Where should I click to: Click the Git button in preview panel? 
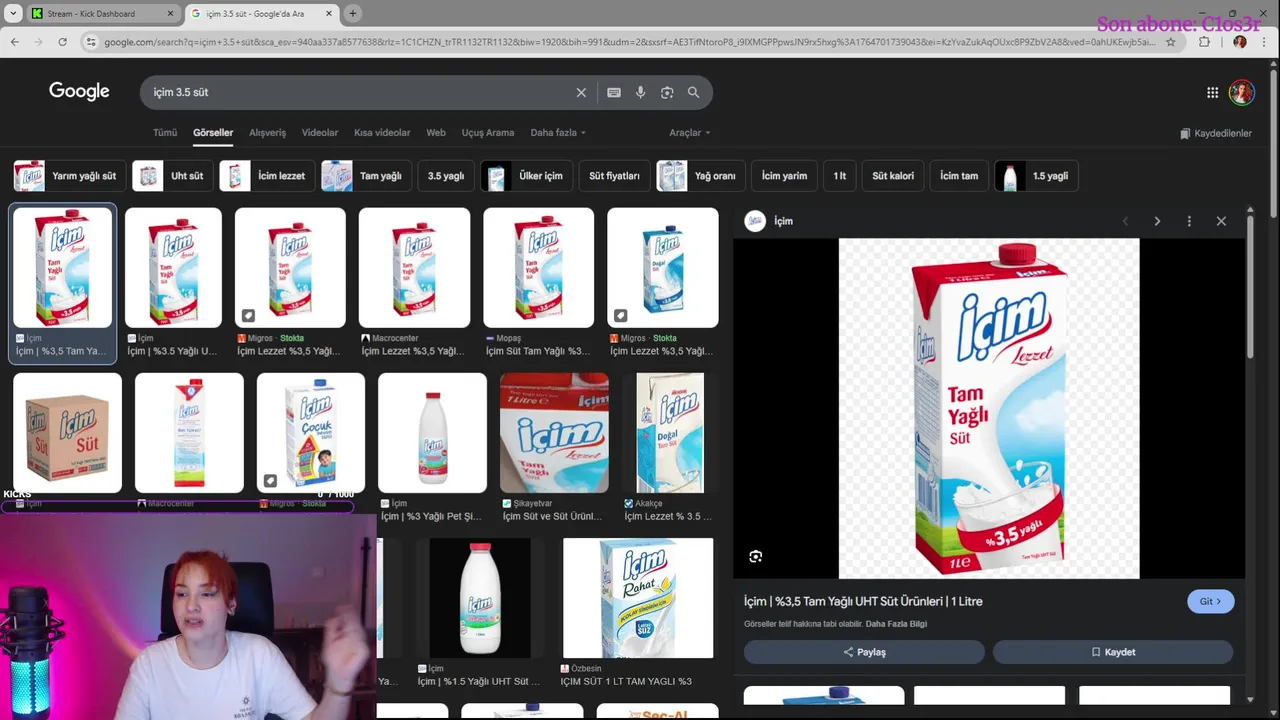[1210, 601]
